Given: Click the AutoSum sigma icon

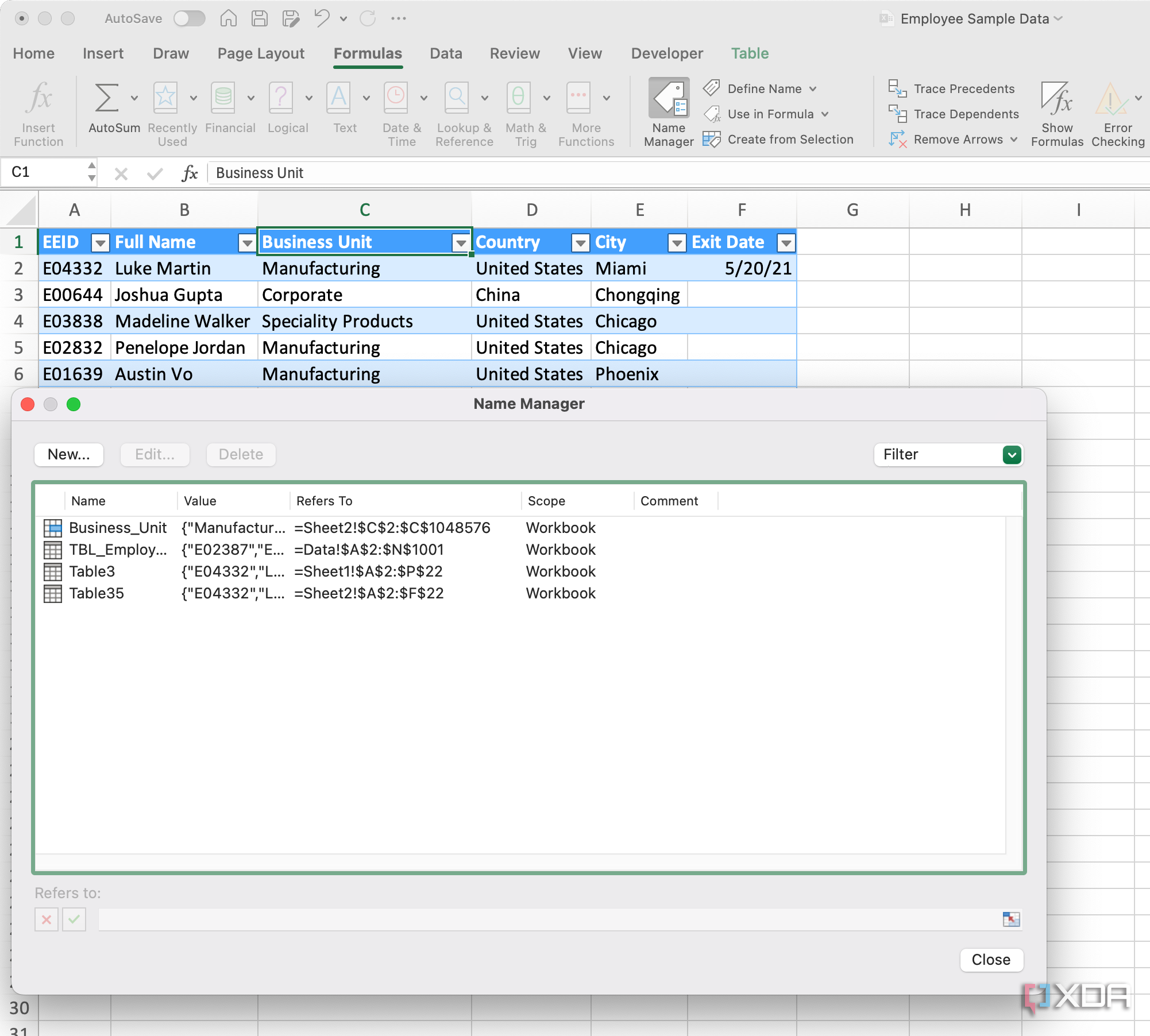Looking at the screenshot, I should 107,98.
